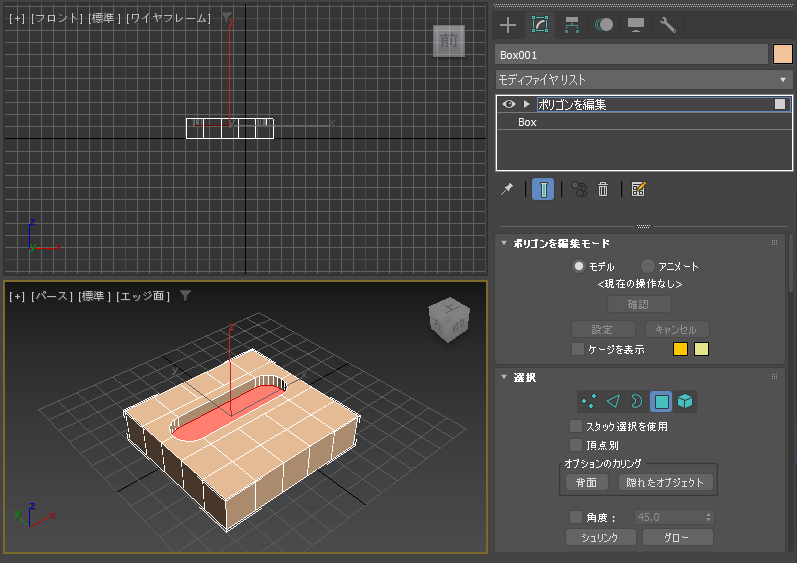This screenshot has width=797, height=563.
Task: Click the front view cube 前
Action: [449, 41]
